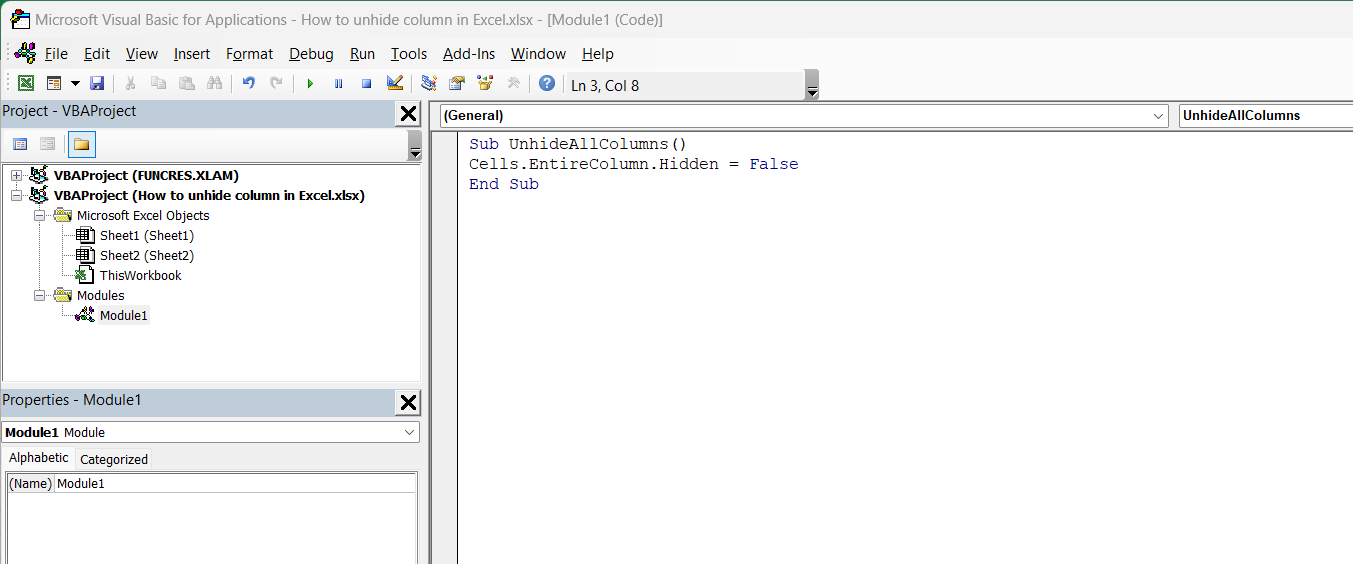Viewport: 1353px width, 564px height.
Task: Click the Redo arrow icon
Action: click(x=277, y=84)
